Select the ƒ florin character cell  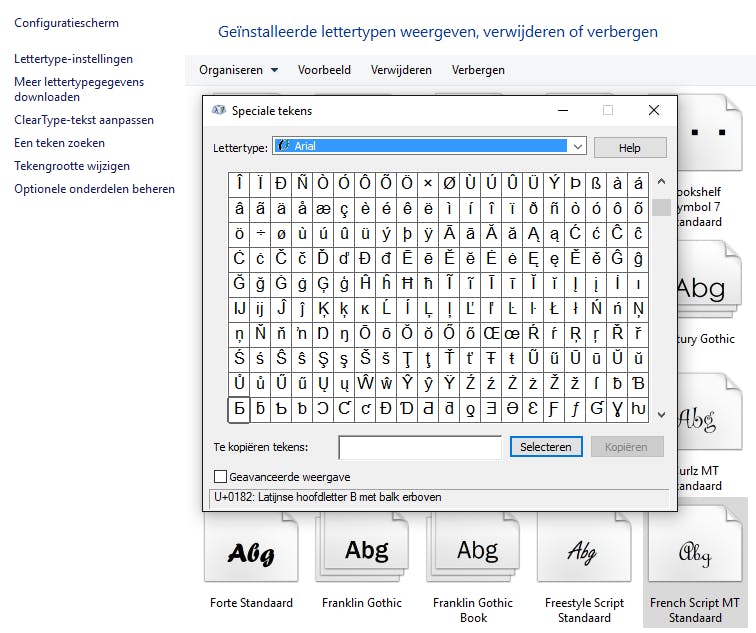click(575, 409)
